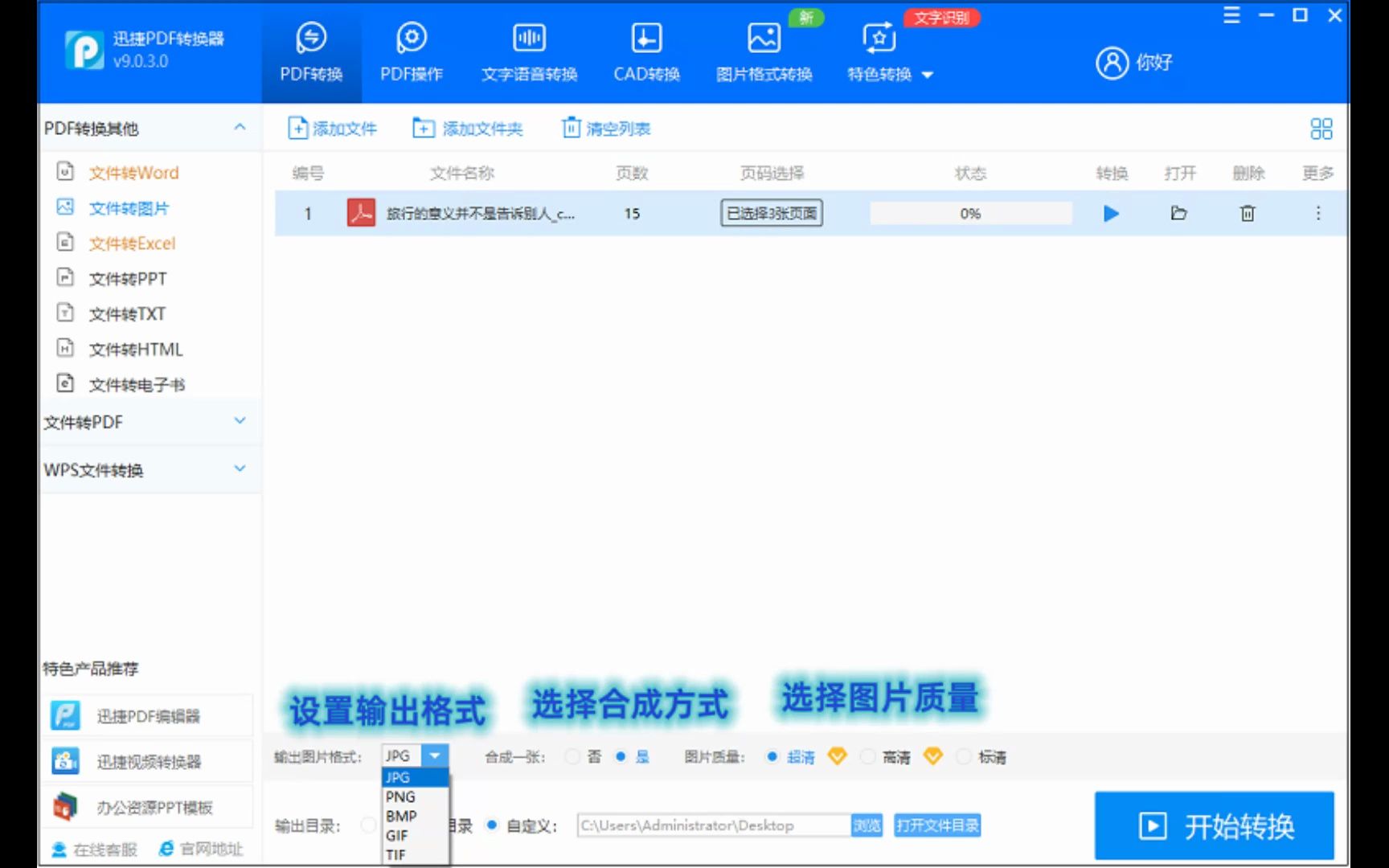Select 文件转Excel in sidebar

click(132, 244)
